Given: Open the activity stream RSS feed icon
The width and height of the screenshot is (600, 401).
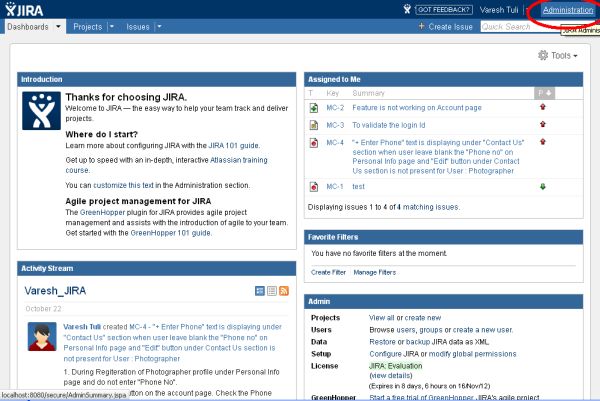Looking at the screenshot, I should tap(284, 291).
